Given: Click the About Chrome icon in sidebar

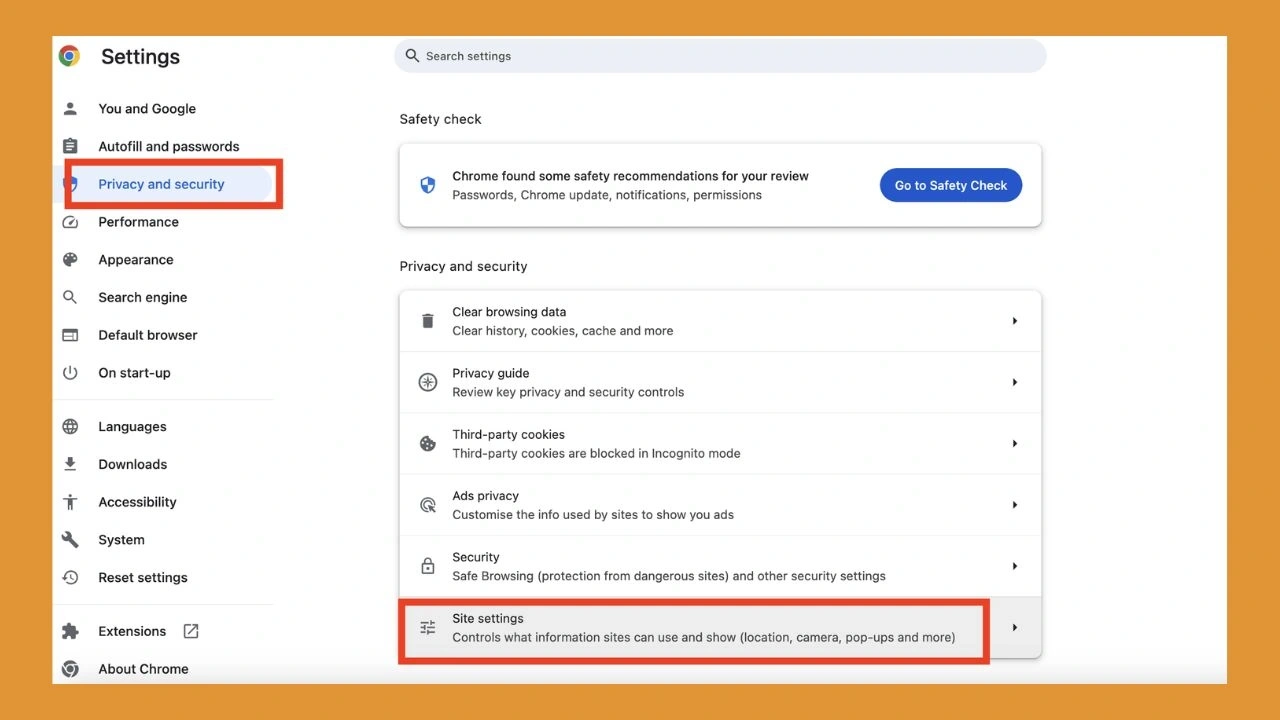Looking at the screenshot, I should (x=70, y=669).
